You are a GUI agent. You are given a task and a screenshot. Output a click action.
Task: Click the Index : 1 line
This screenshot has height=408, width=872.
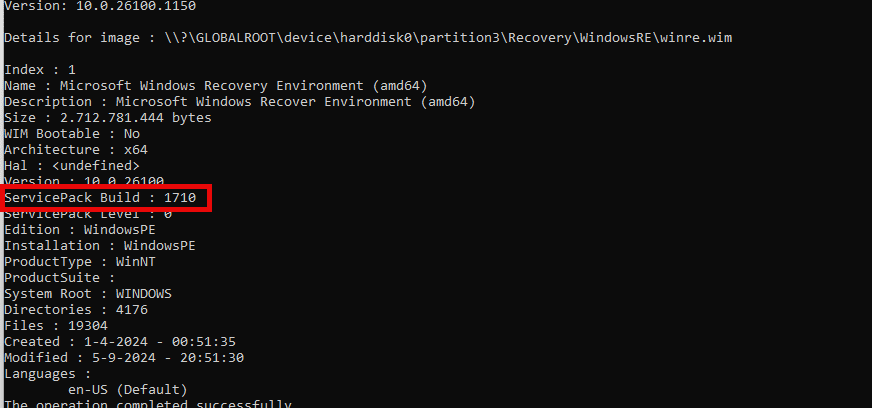(40, 70)
